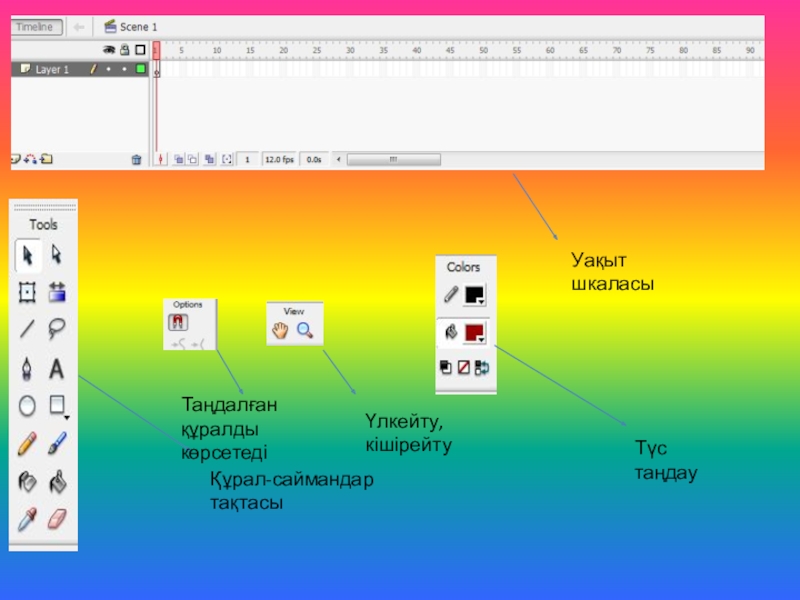Viewport: 800px width, 600px height.
Task: Click the Timeline button
Action: point(37,27)
